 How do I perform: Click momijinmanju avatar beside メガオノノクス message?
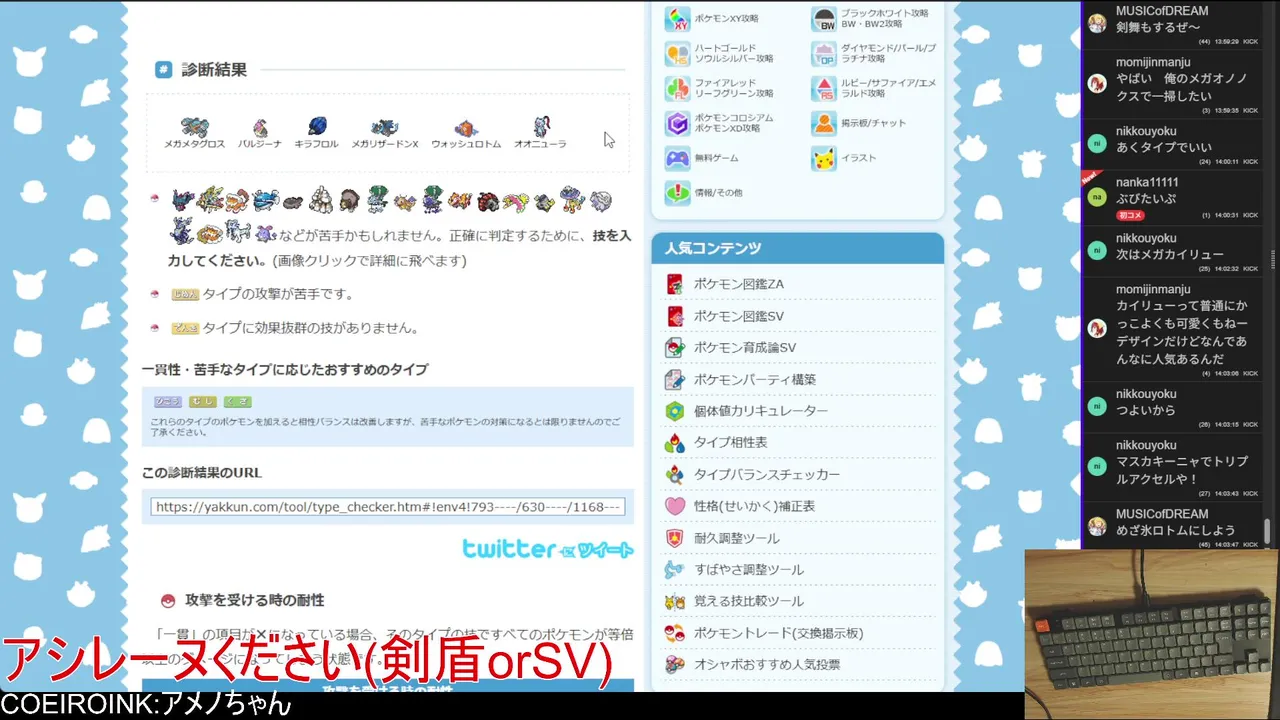(x=1097, y=84)
